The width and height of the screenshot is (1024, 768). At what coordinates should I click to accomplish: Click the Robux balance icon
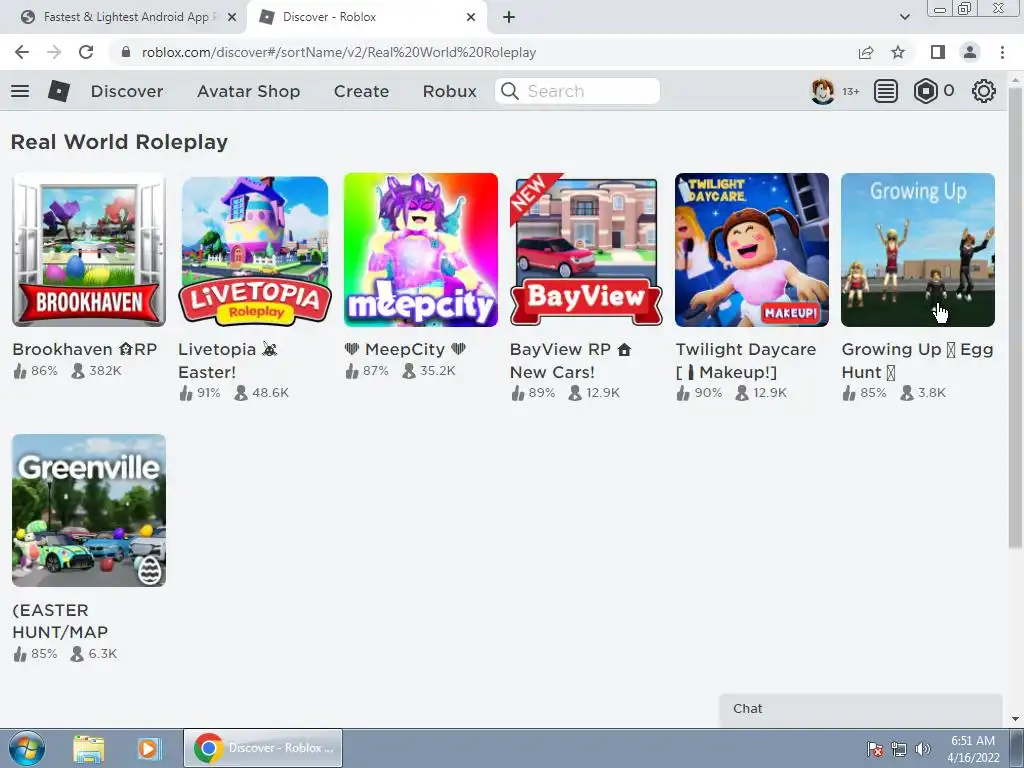[x=925, y=91]
